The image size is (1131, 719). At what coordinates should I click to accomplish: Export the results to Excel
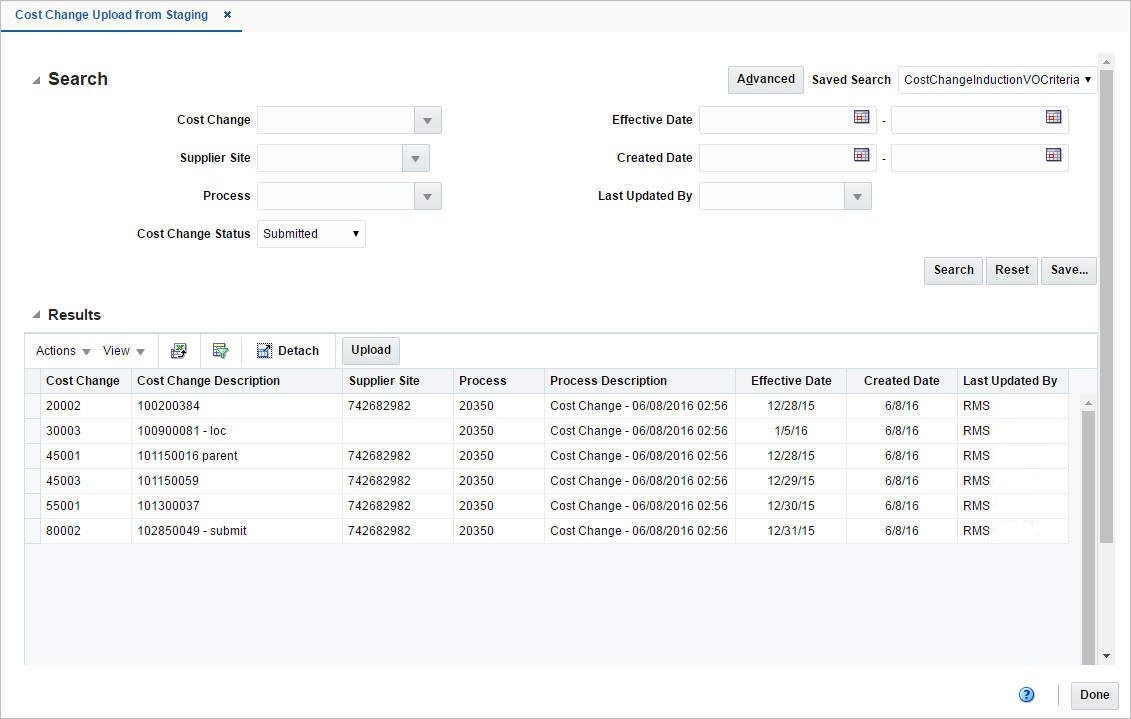tap(178, 350)
